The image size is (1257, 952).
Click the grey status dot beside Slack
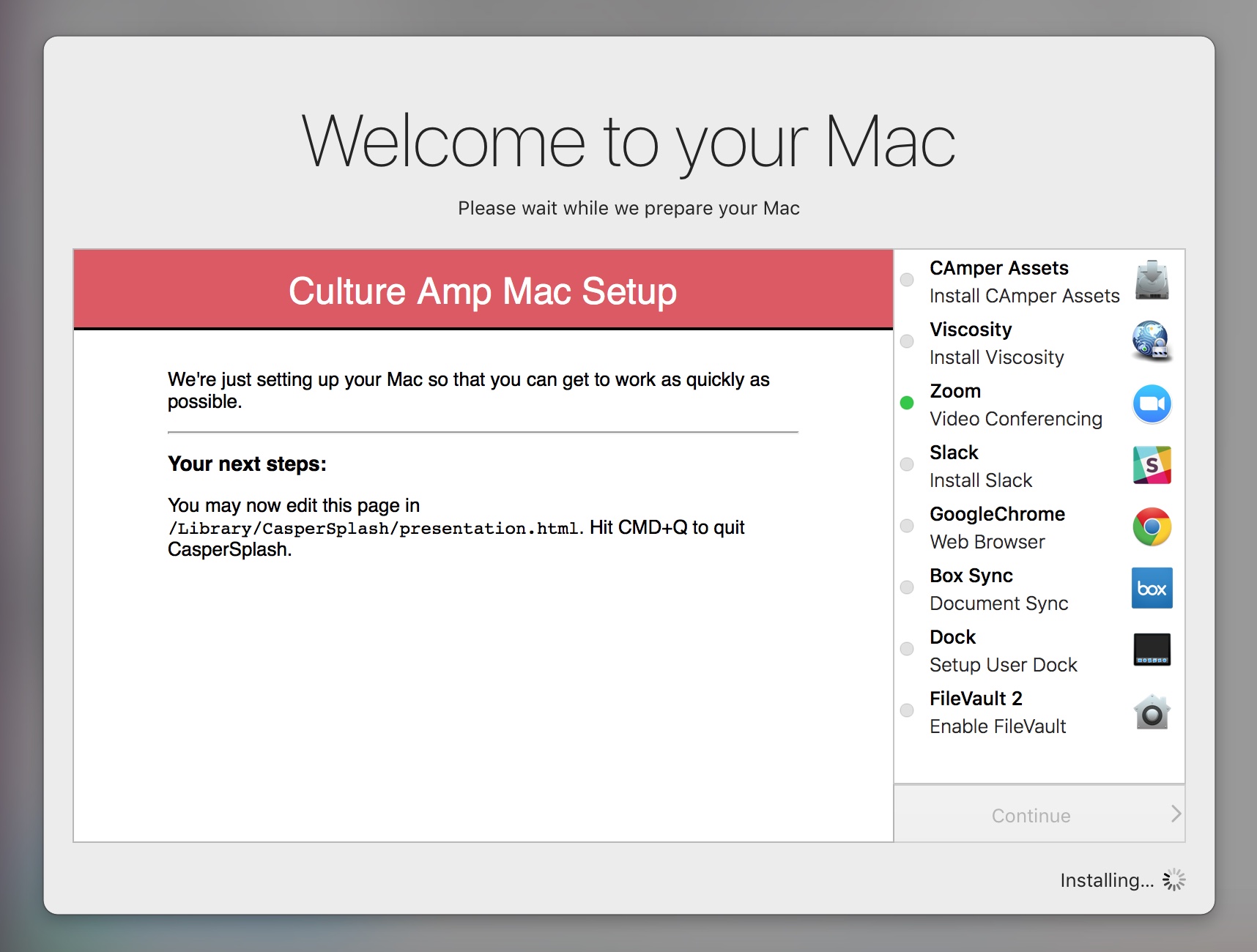click(x=907, y=464)
